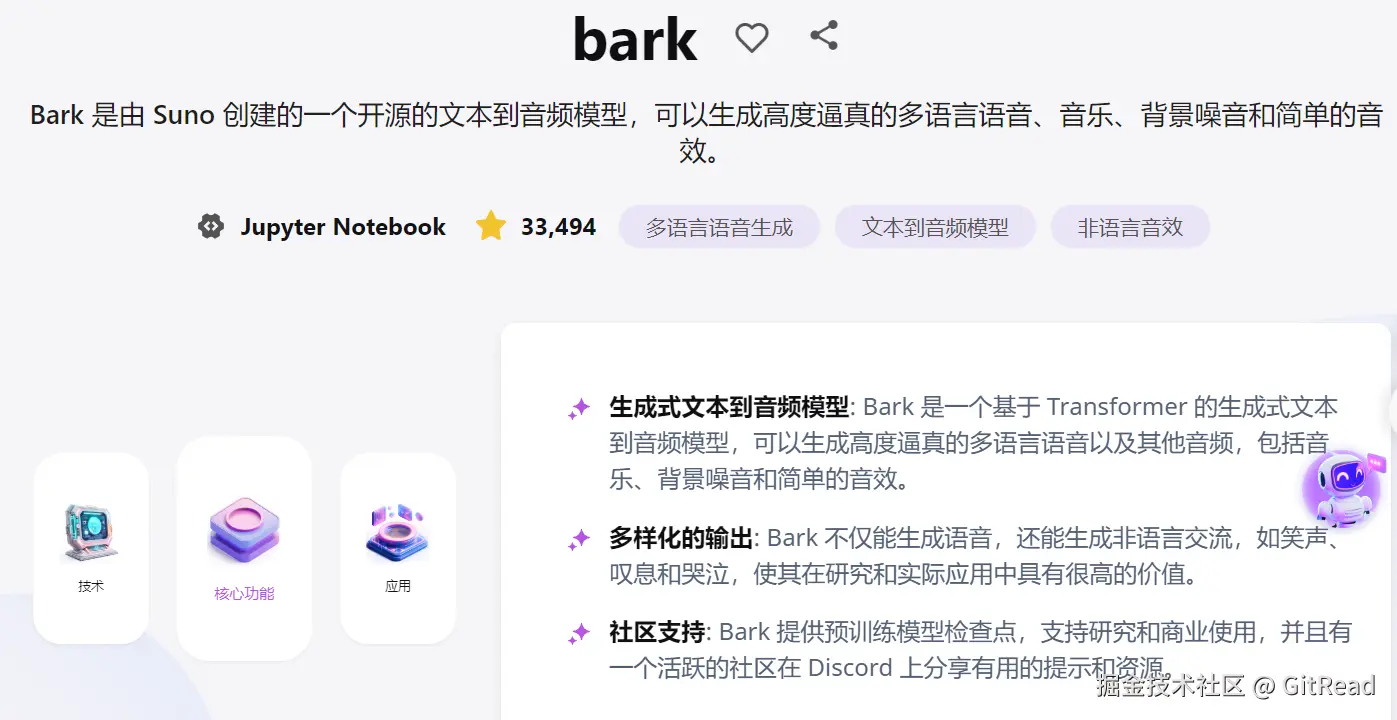Open the floating robot assistant

(1342, 489)
